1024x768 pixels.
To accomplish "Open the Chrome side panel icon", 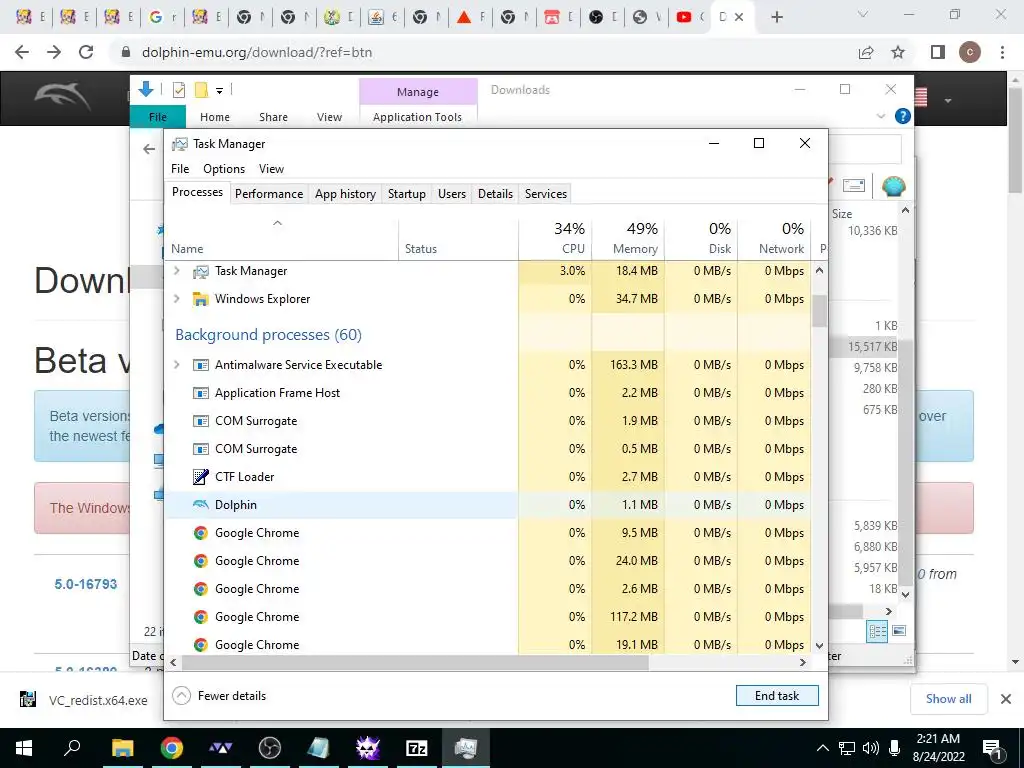I will (938, 52).
